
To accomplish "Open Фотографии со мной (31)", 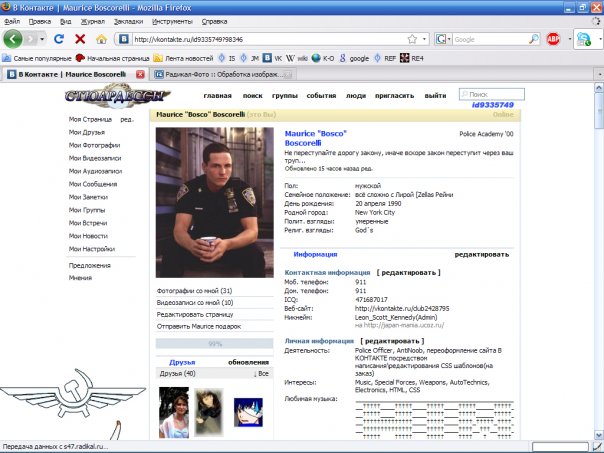I will [194, 291].
